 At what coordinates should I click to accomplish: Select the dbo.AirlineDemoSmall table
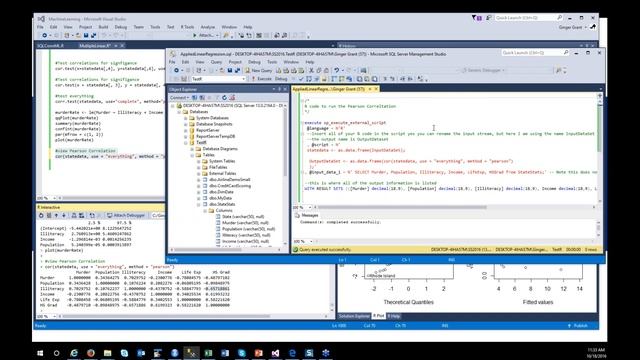[229, 180]
